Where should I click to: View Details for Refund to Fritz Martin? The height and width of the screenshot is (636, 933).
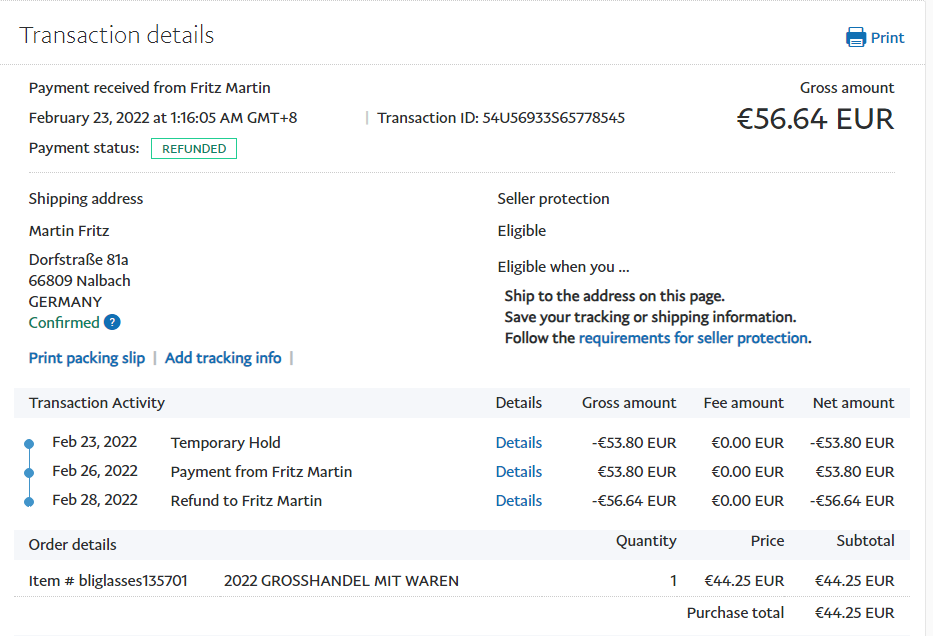click(x=518, y=501)
